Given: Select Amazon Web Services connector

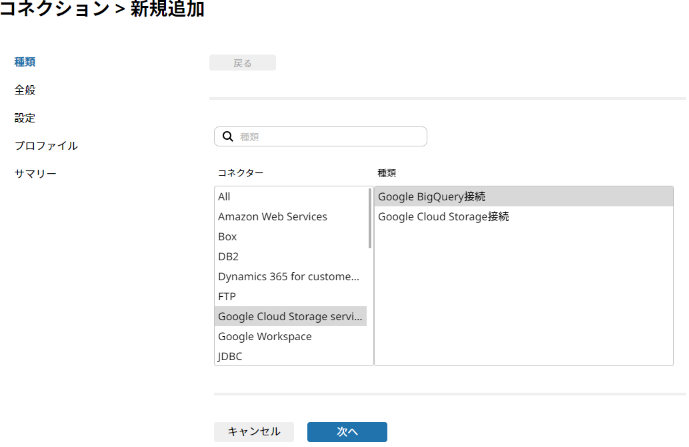Looking at the screenshot, I should coord(291,216).
